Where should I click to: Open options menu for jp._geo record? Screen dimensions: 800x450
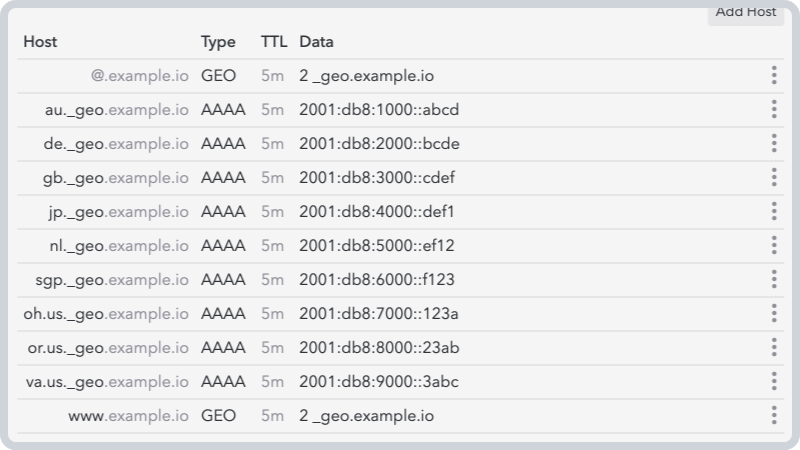tap(774, 212)
